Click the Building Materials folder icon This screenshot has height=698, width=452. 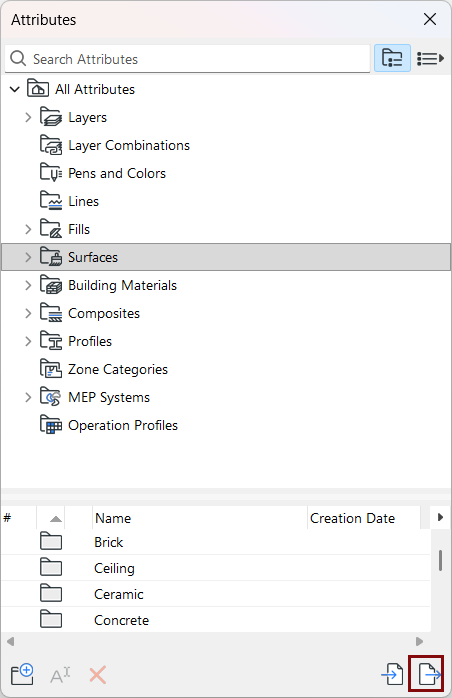click(51, 284)
